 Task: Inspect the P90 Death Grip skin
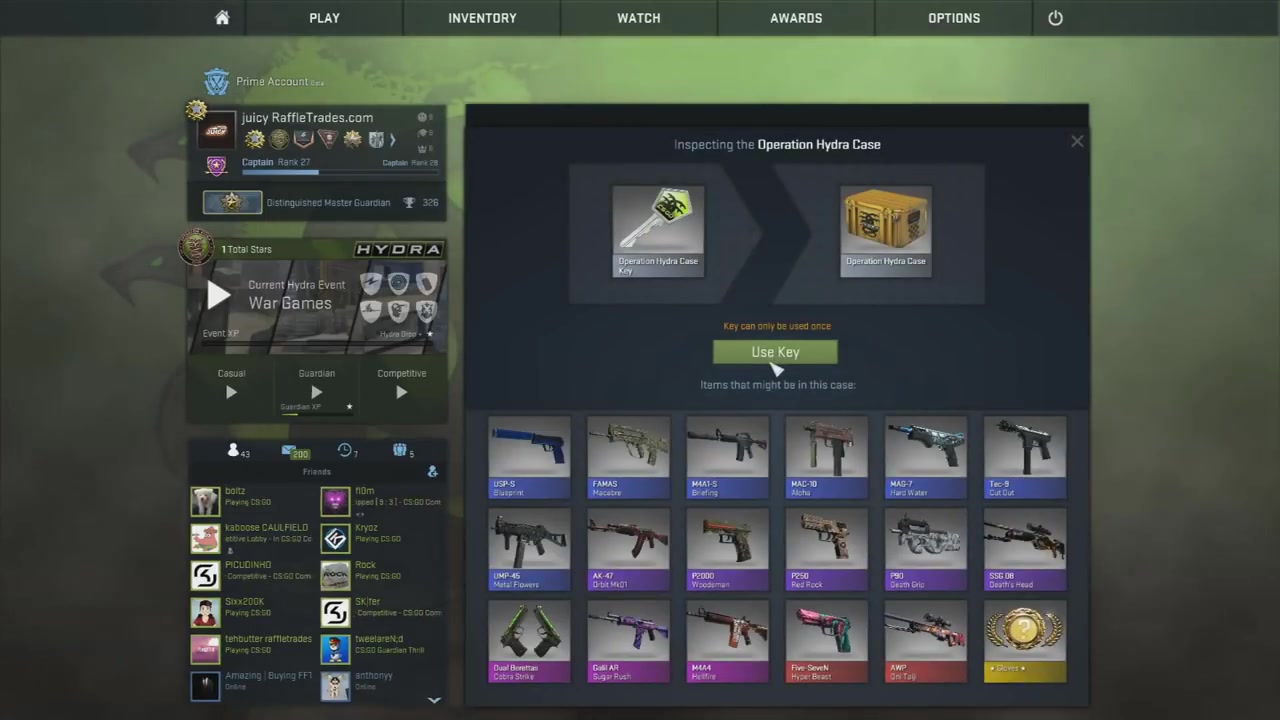926,549
